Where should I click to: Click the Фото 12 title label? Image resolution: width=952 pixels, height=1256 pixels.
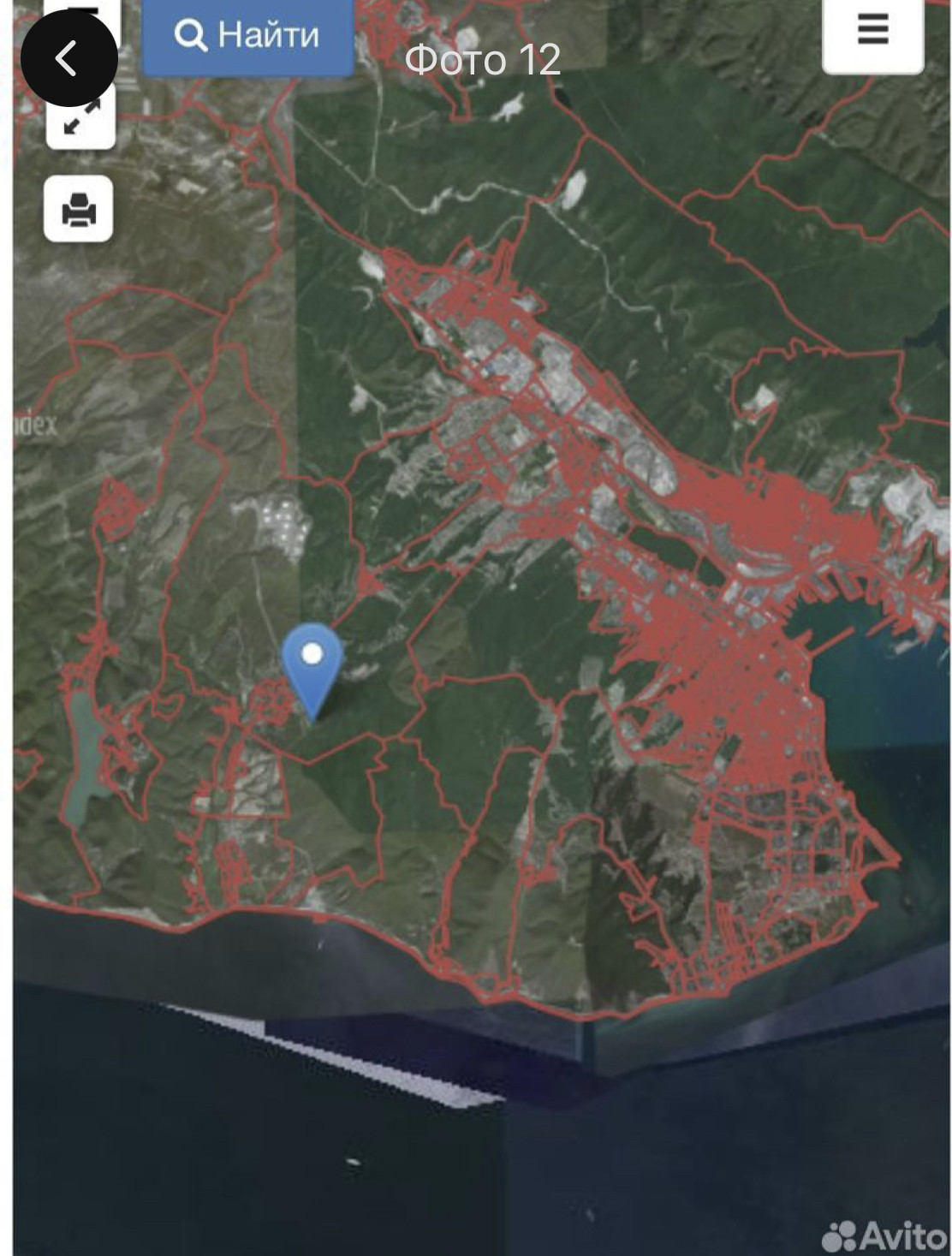pyautogui.click(x=483, y=60)
